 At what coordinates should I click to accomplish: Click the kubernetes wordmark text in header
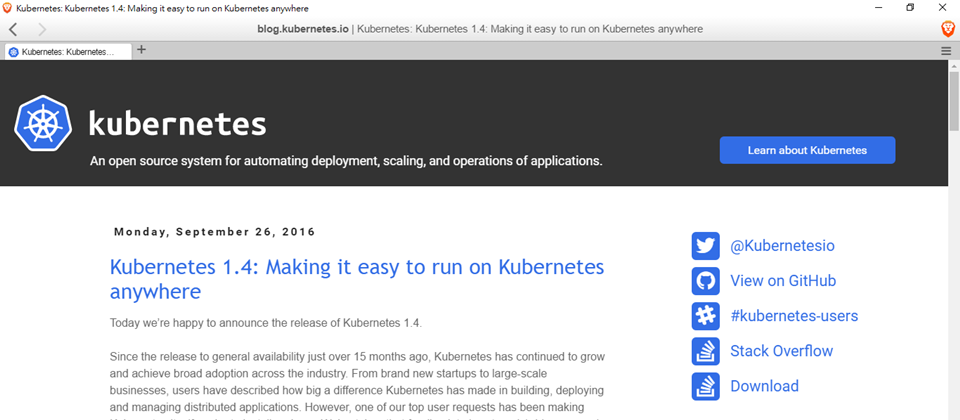coord(178,124)
